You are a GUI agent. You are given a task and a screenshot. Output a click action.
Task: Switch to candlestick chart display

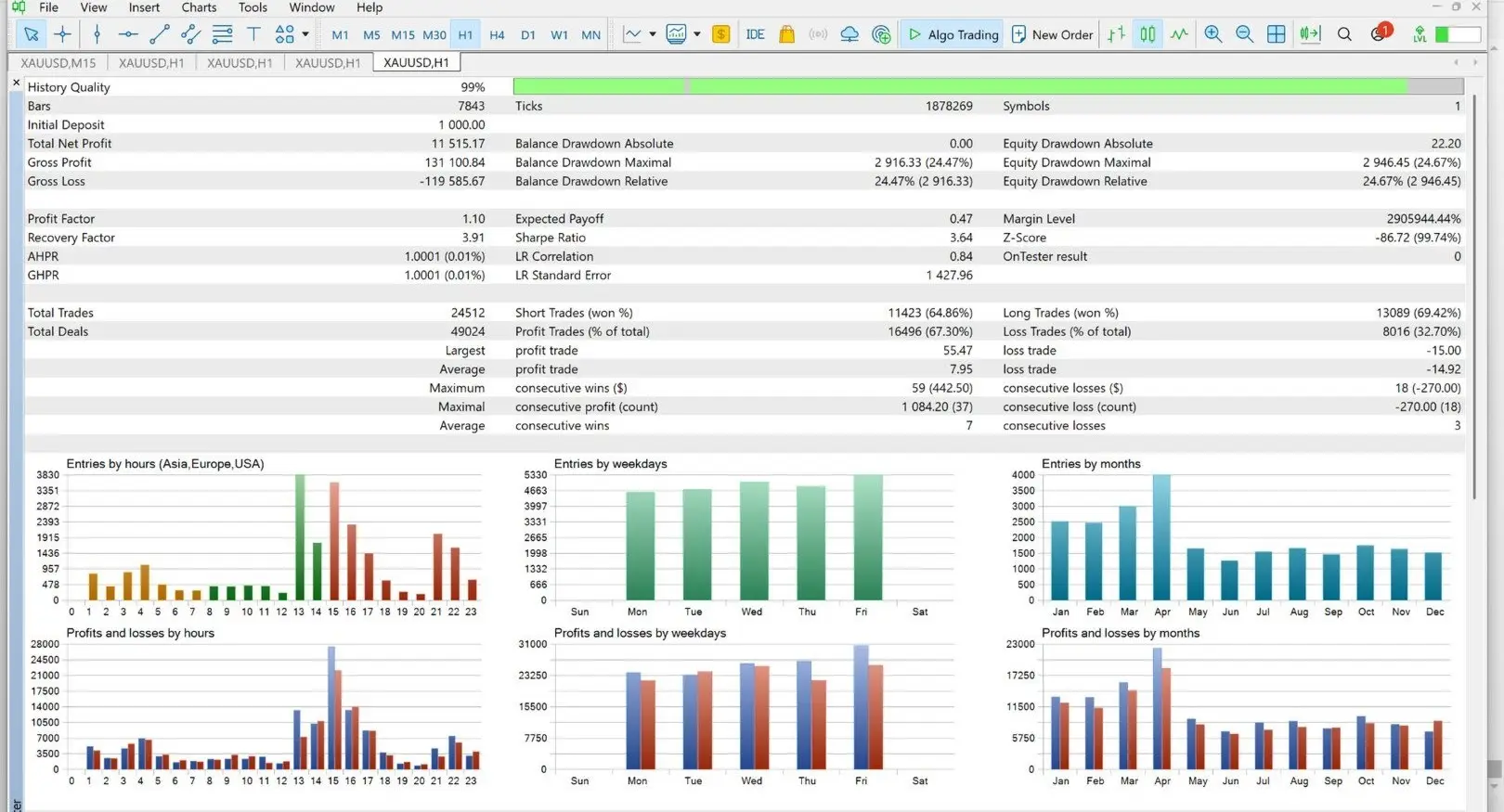coord(1147,34)
